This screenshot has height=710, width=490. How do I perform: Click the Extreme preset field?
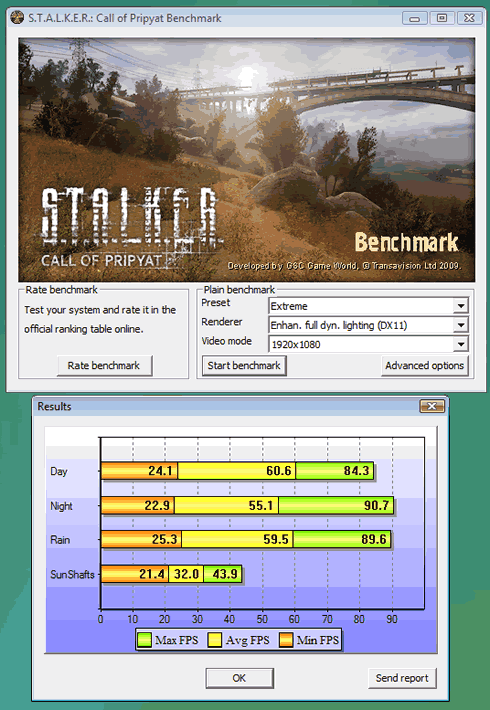[x=361, y=306]
